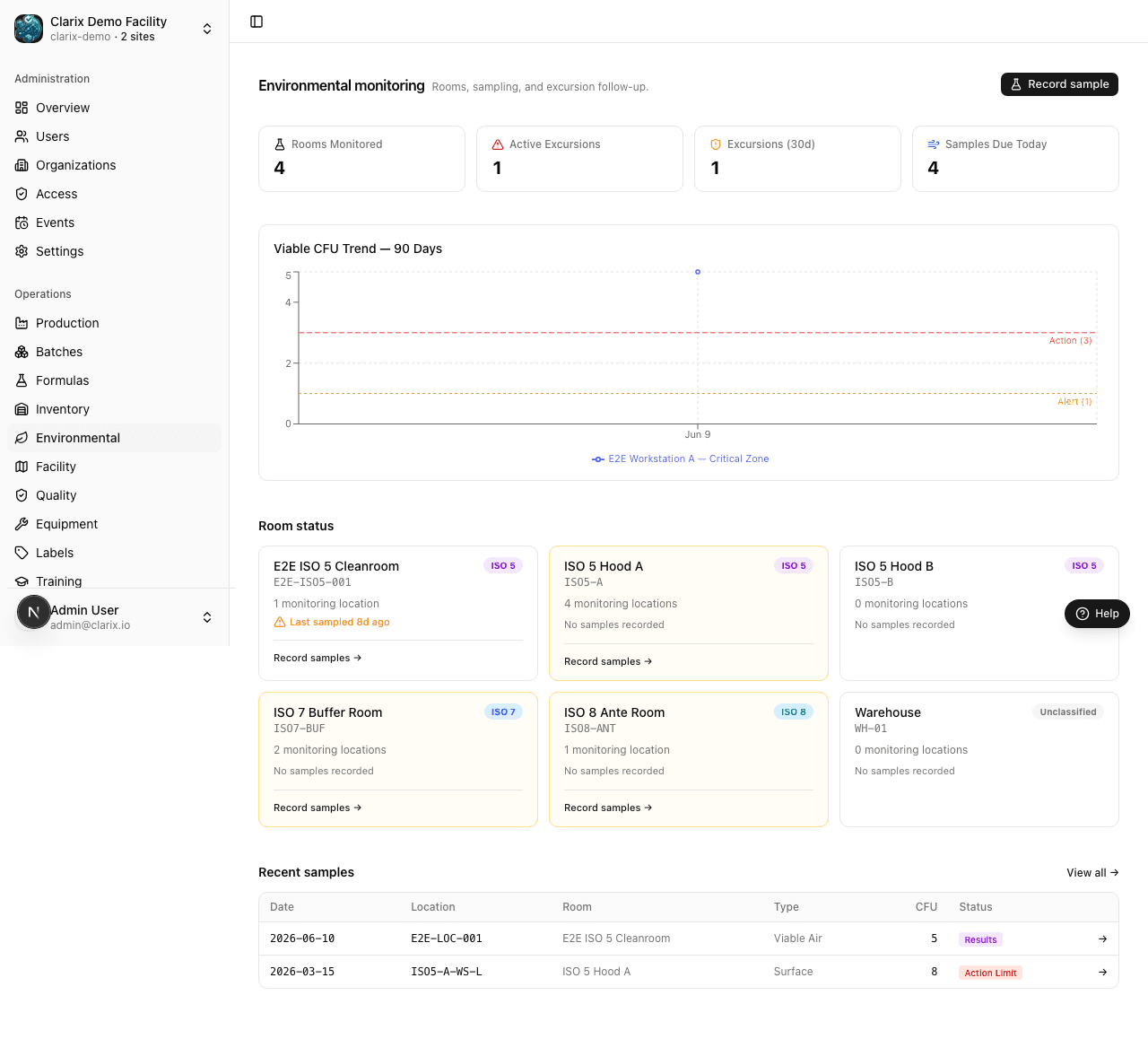Click the Access shield icon
The image size is (1148, 1039).
pyautogui.click(x=22, y=194)
